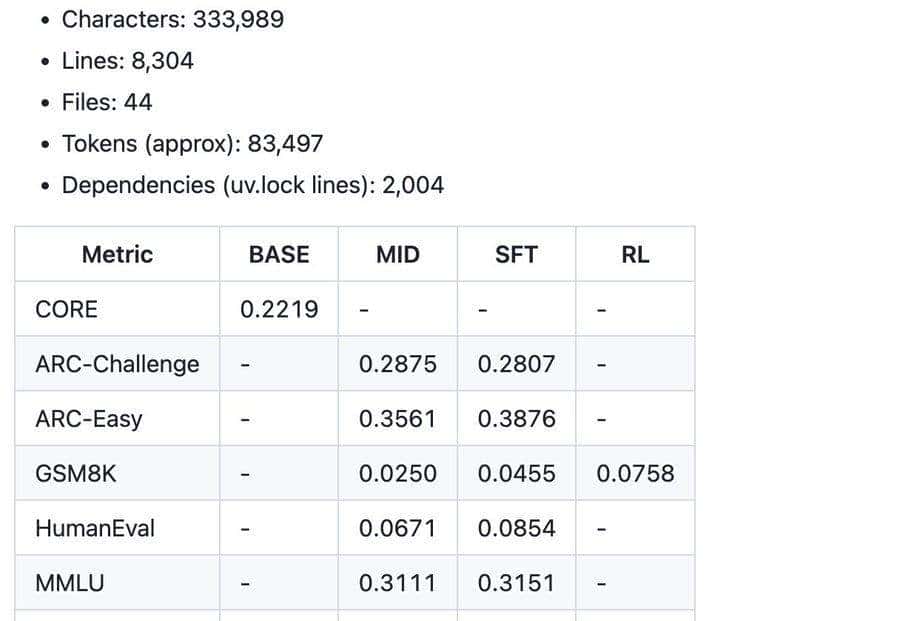Click the Characters: 333,989 list item
900x621 pixels.
(172, 19)
